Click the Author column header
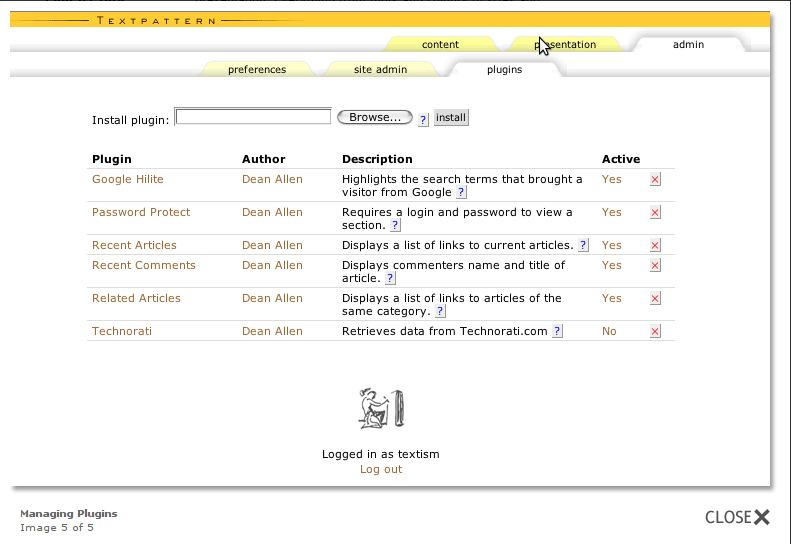The image size is (791, 544). (263, 159)
